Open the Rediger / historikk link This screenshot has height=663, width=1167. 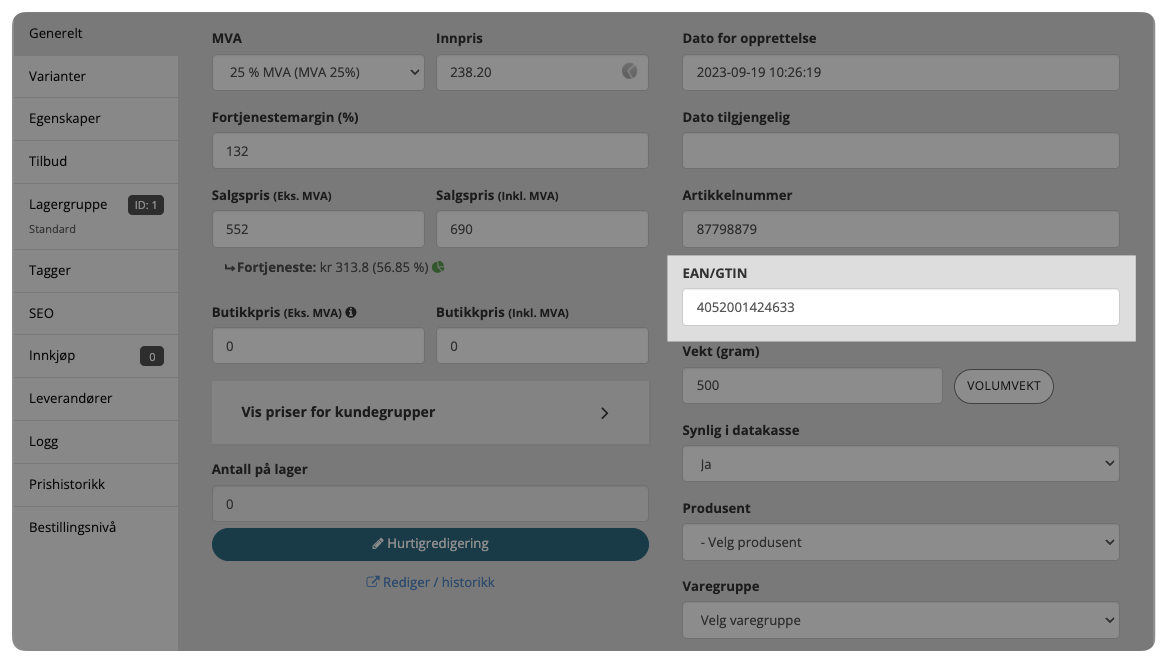coord(430,582)
